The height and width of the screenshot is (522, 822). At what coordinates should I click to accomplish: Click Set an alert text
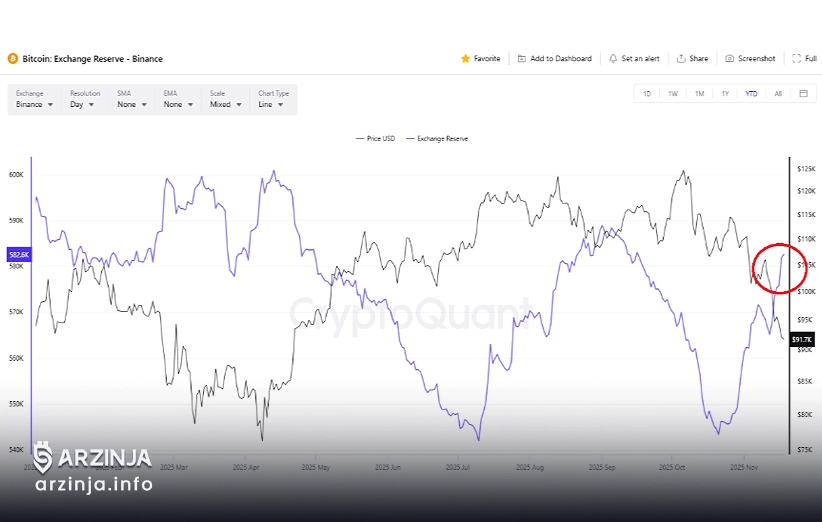(641, 59)
